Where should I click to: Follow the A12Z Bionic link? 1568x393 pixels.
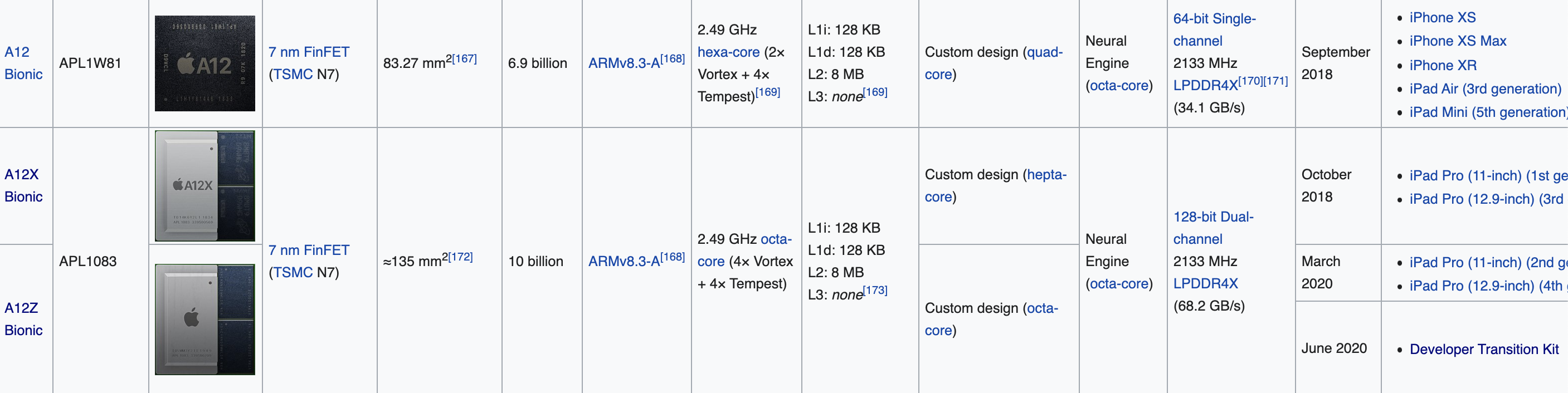23,319
